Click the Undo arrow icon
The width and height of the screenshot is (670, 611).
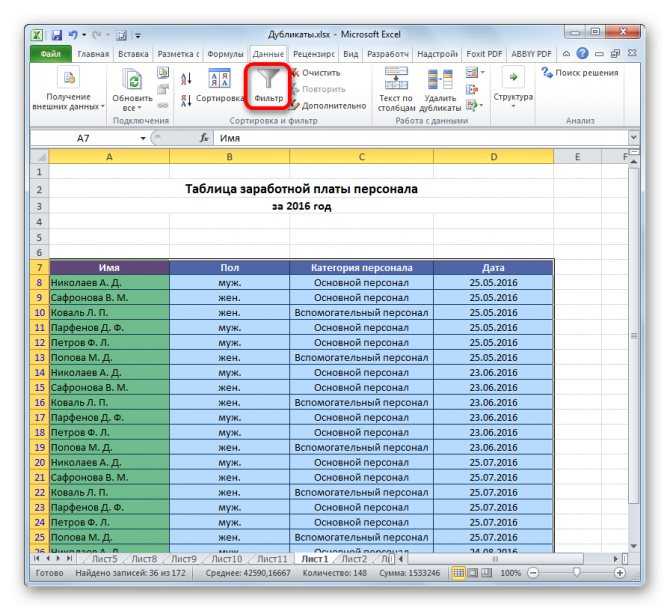73,35
